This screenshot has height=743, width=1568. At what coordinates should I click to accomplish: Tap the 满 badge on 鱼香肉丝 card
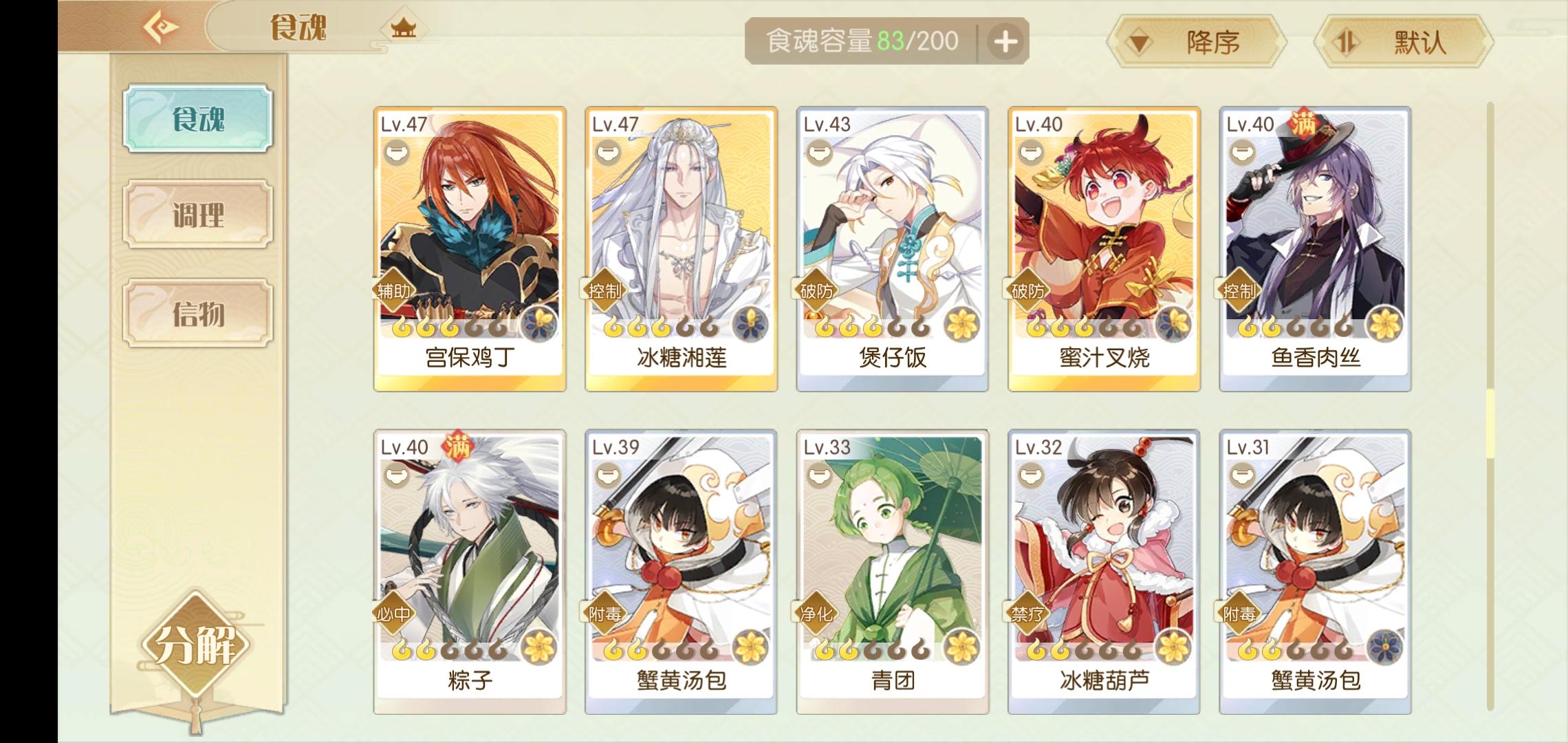(x=1303, y=124)
